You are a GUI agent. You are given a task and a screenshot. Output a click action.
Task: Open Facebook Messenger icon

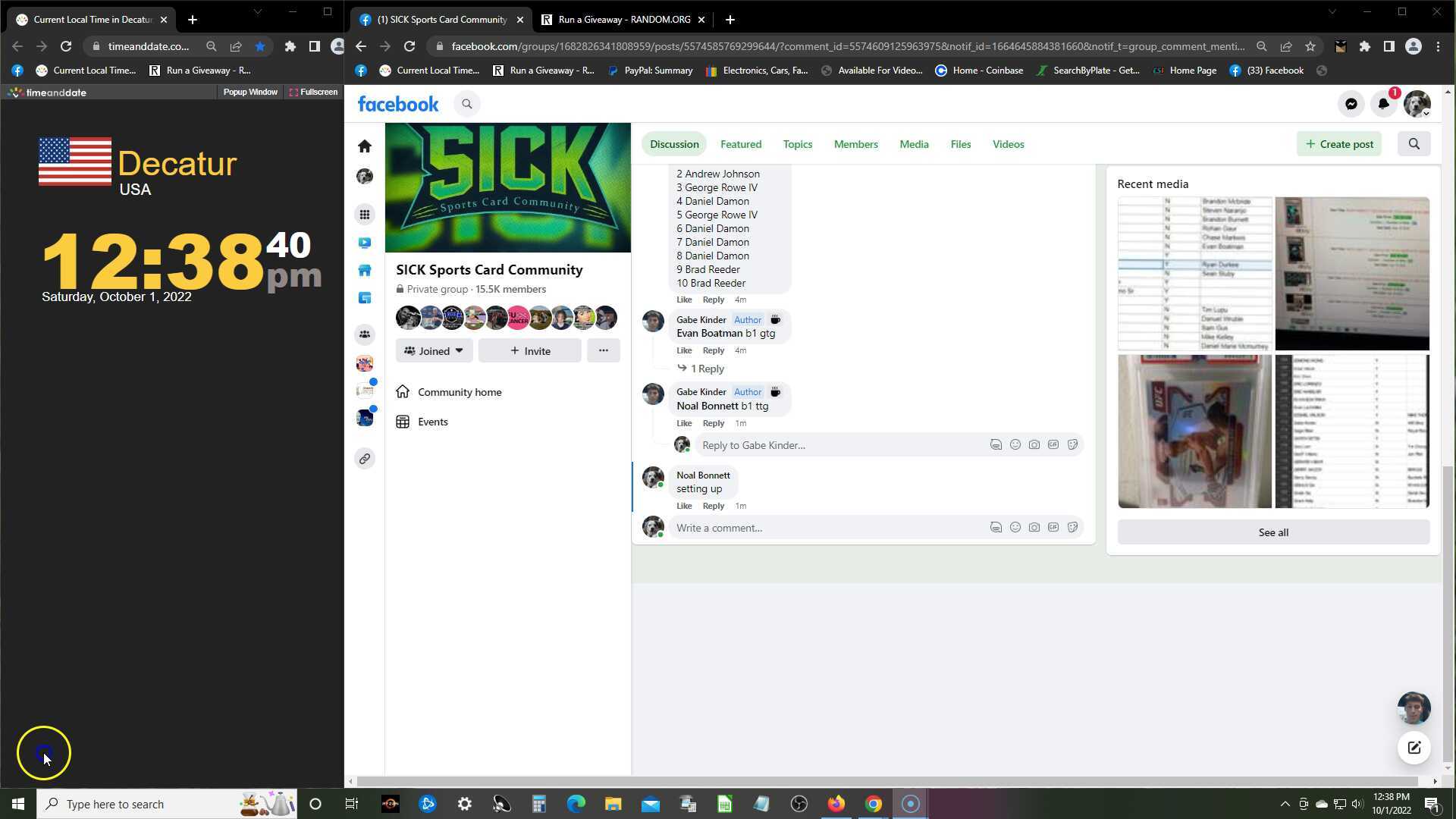tap(1351, 105)
